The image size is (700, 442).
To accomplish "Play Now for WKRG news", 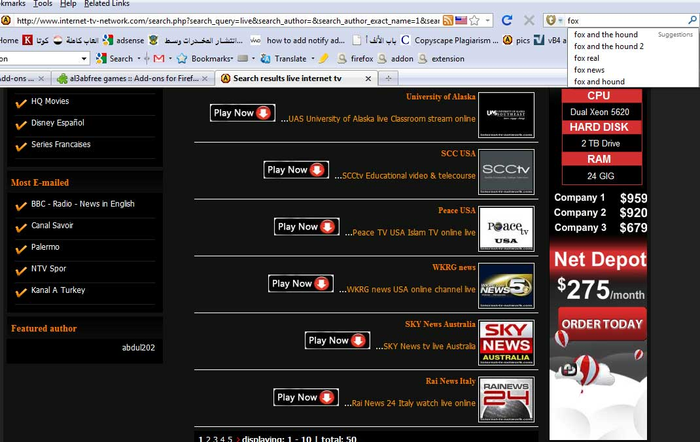I will [301, 284].
